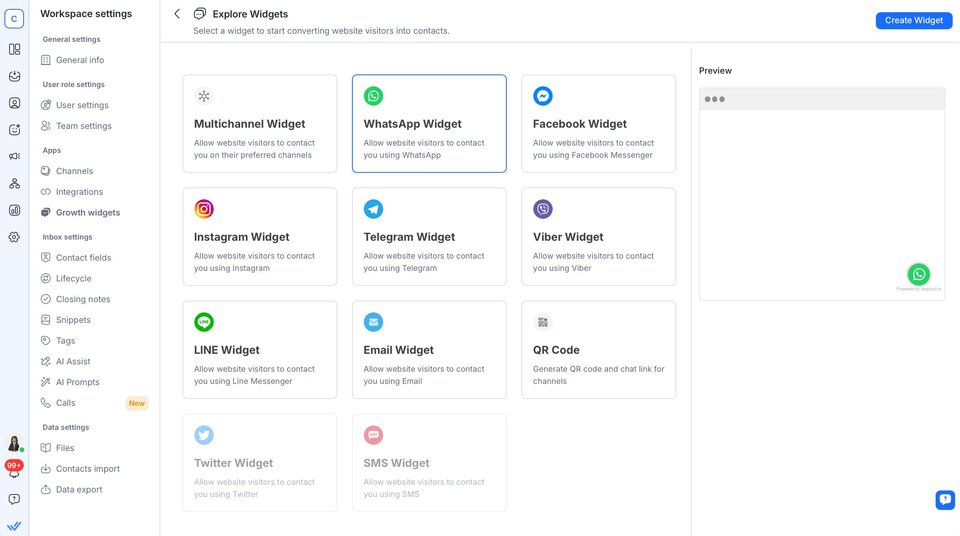Viewport: 960px width, 536px height.
Task: Open the settings gear icon in left rail
Action: [14, 237]
